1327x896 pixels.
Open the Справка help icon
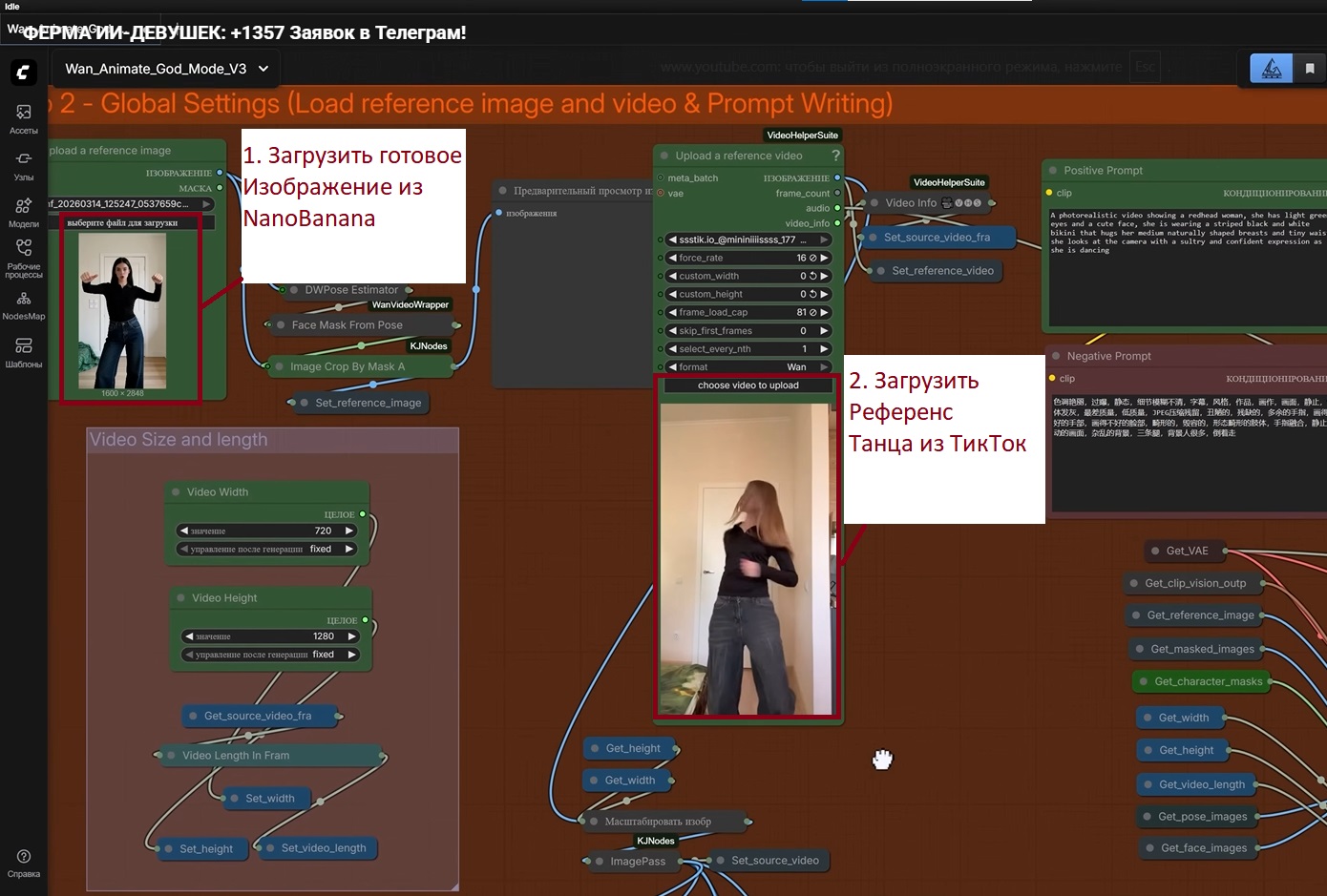[x=24, y=863]
